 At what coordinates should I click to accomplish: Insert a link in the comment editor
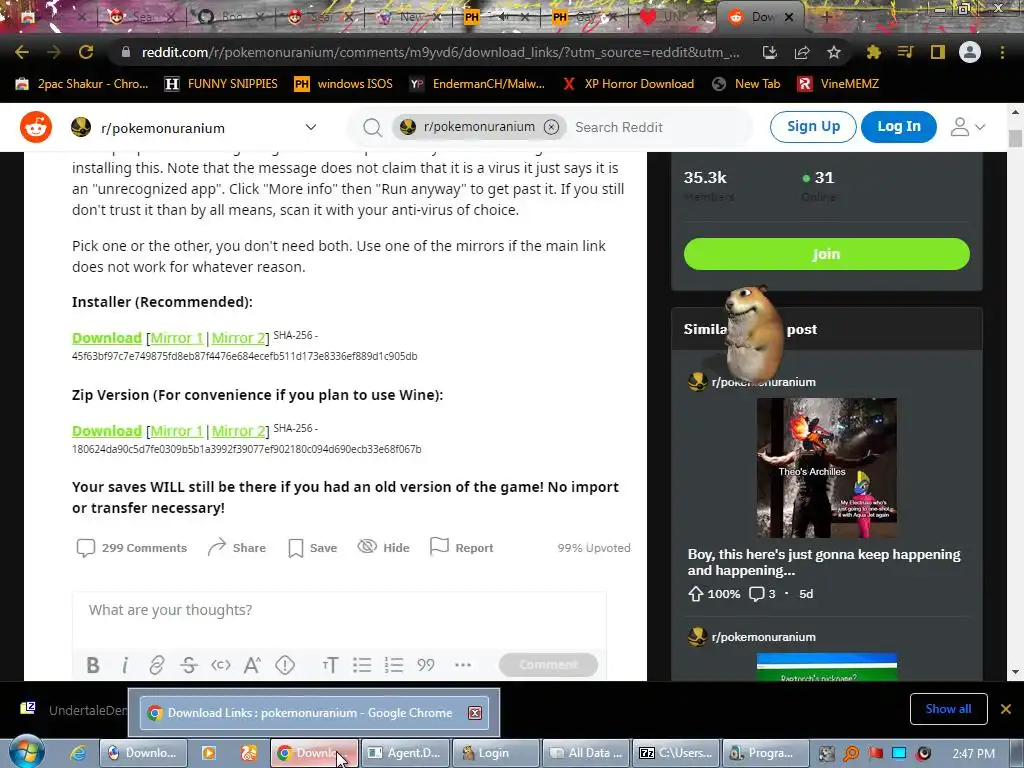click(x=157, y=665)
